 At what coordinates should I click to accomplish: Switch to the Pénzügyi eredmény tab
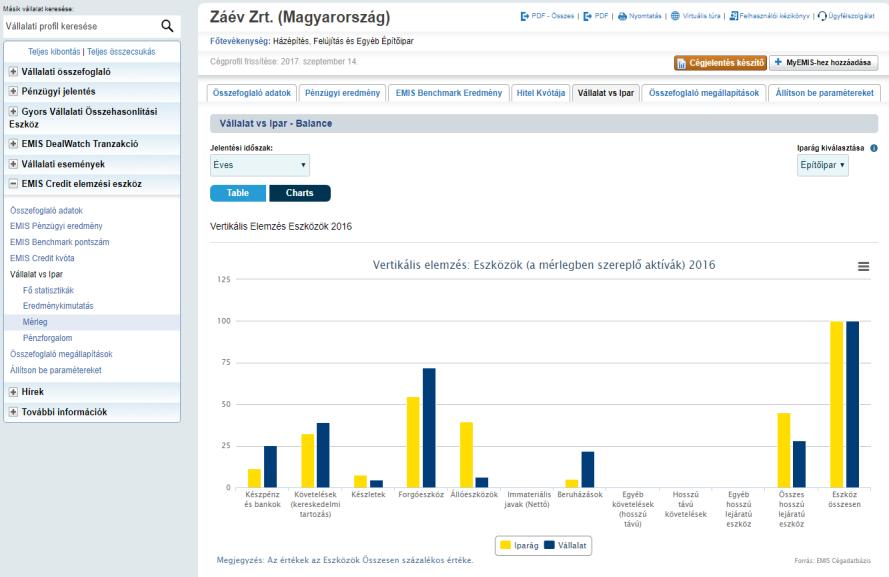[x=342, y=93]
